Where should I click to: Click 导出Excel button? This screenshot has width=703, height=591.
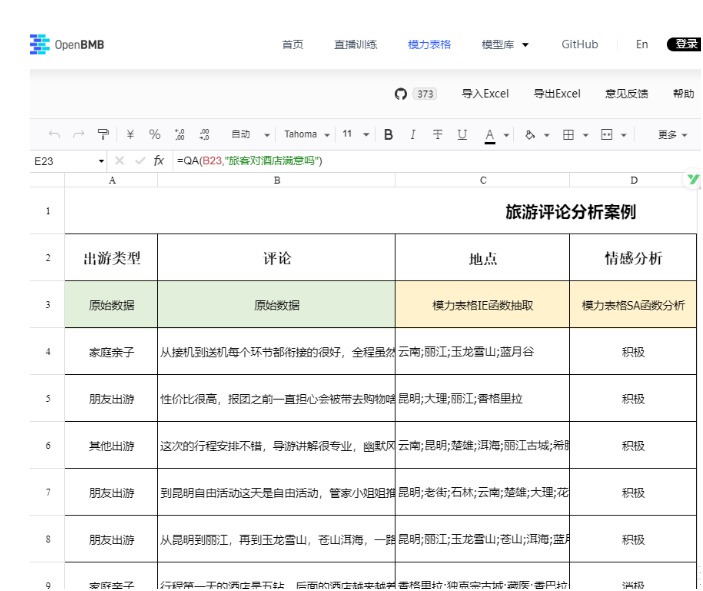tap(557, 94)
